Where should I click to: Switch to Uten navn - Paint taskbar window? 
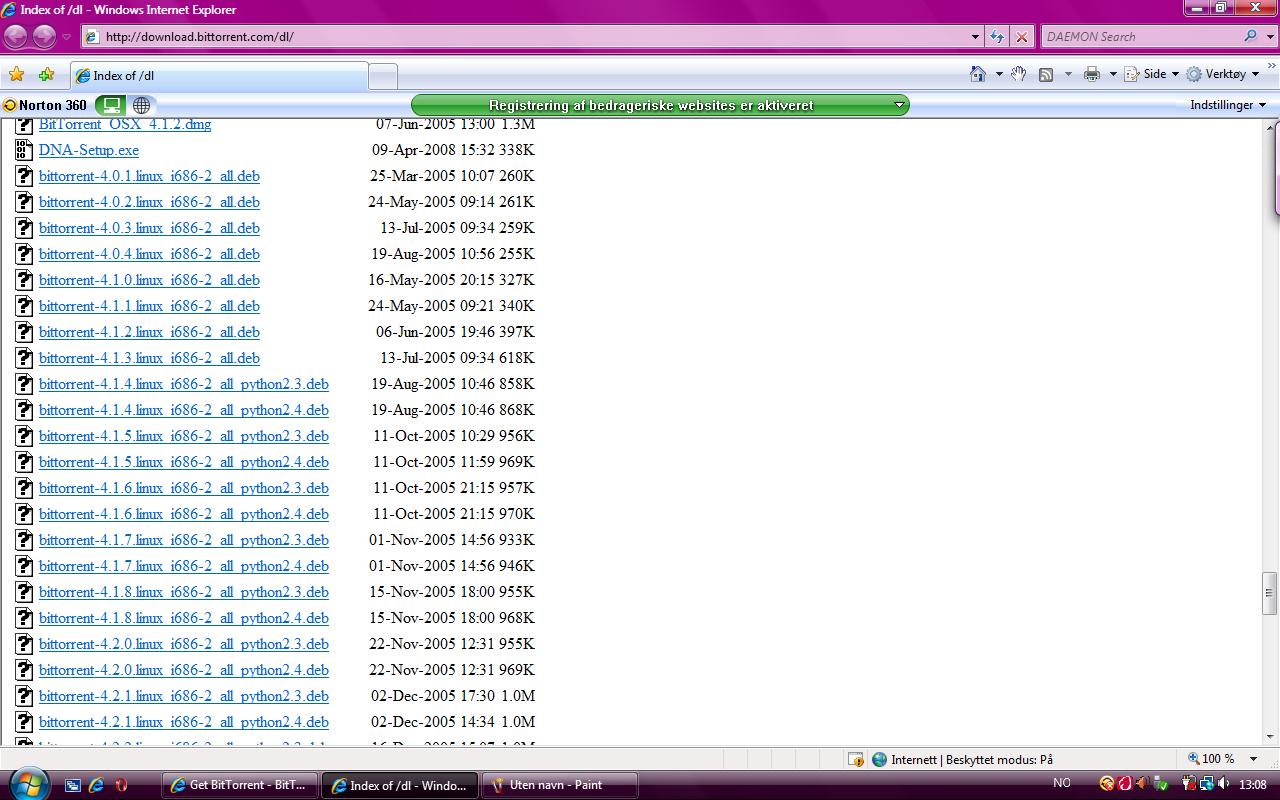coord(559,785)
